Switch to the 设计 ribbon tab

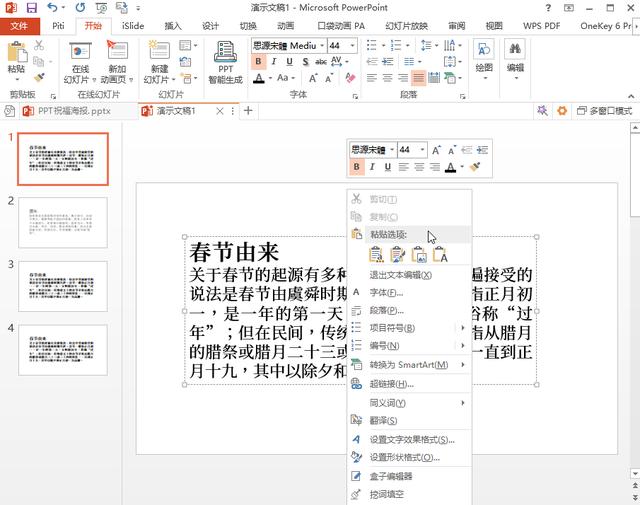coord(210,26)
